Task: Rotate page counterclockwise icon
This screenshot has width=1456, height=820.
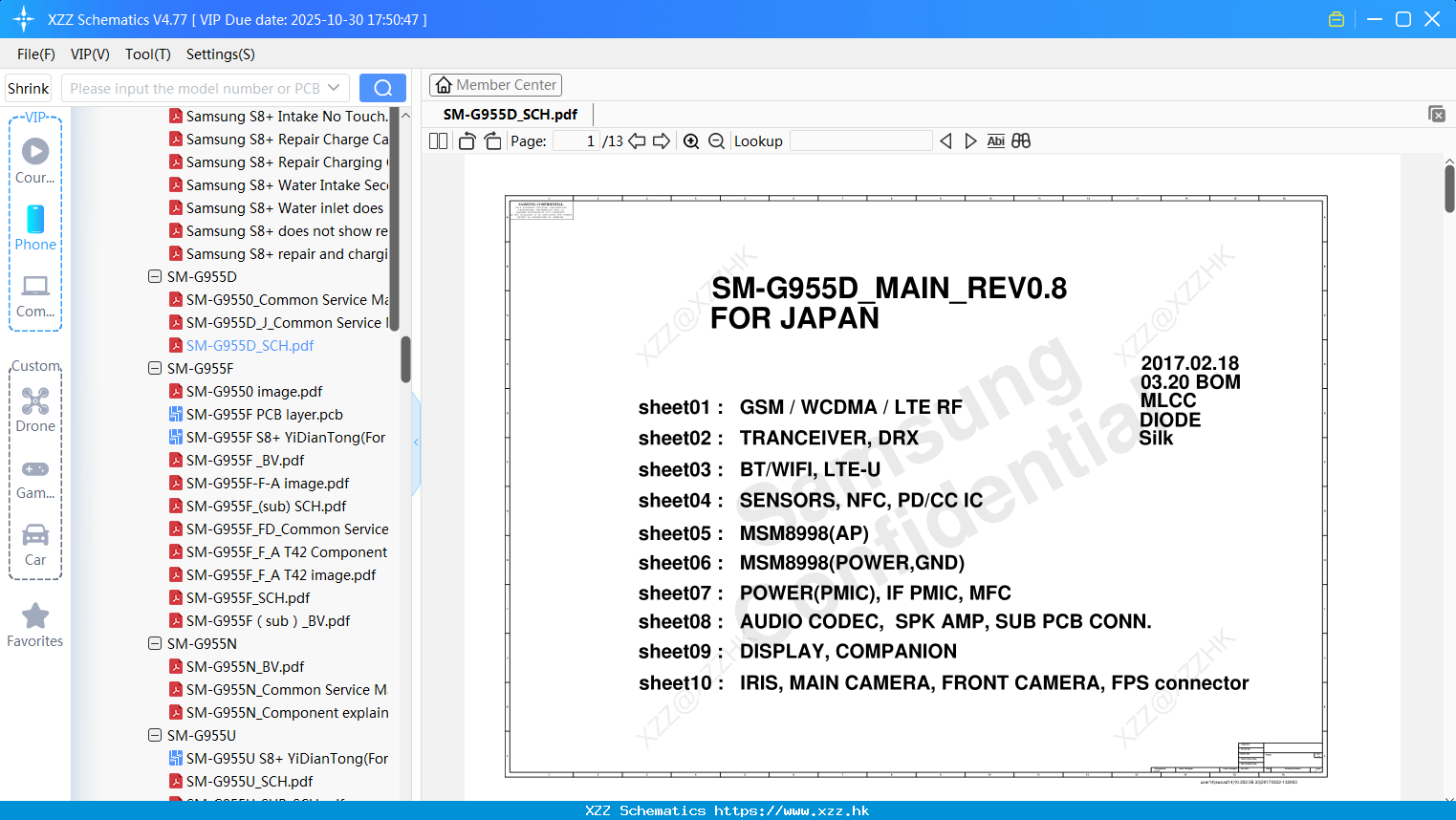Action: [467, 140]
